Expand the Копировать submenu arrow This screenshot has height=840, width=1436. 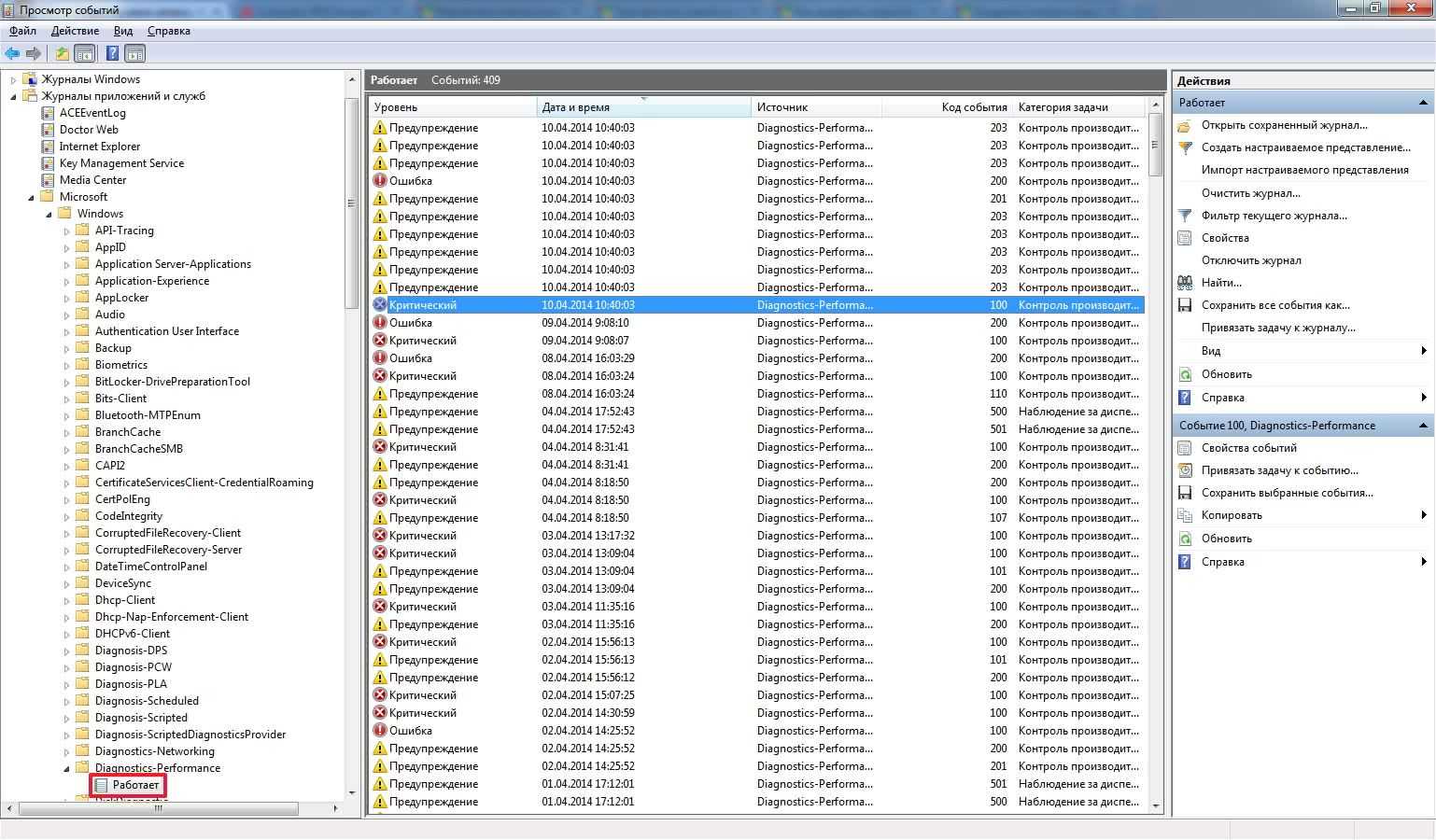[1423, 515]
